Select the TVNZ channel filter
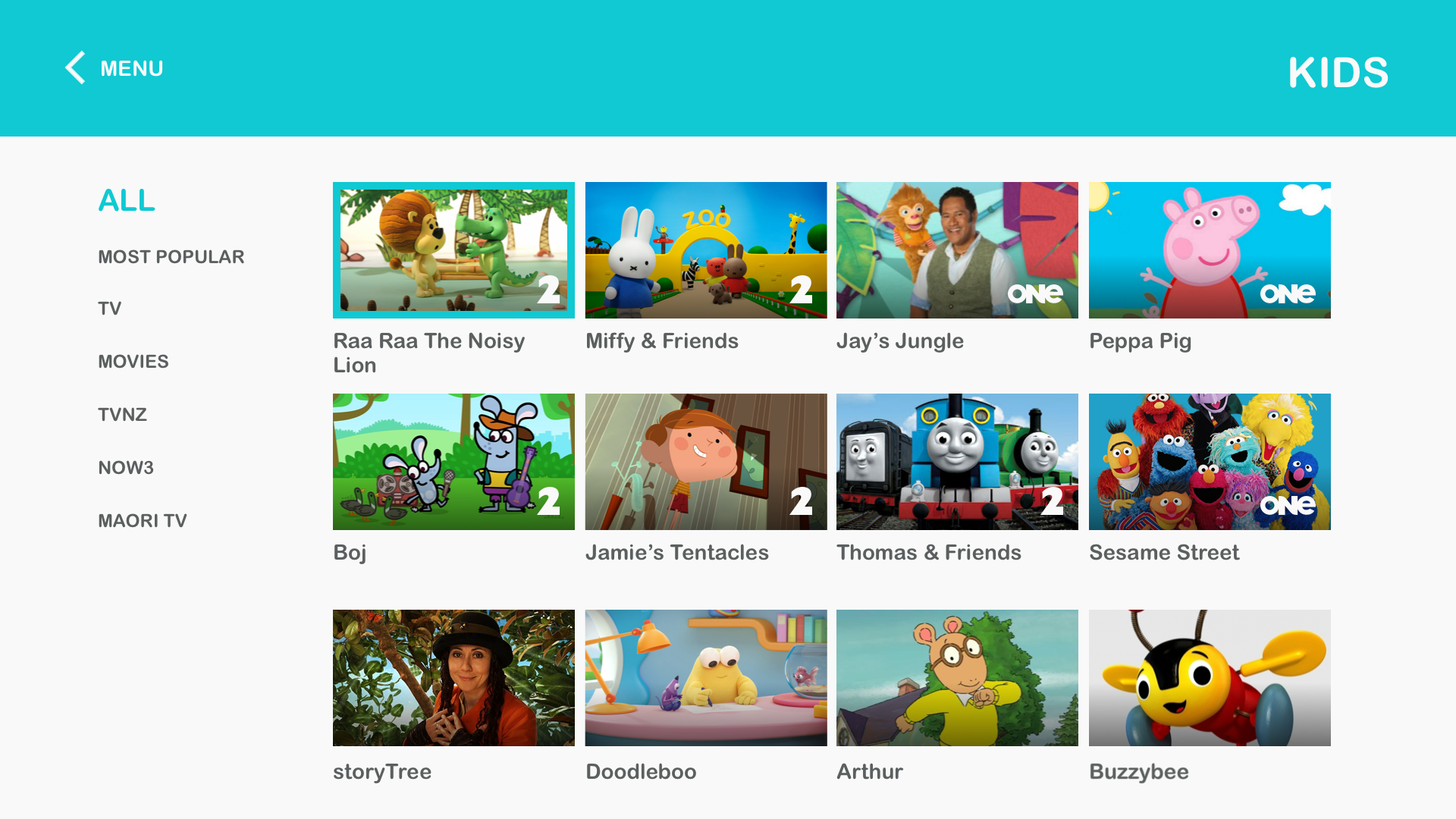The image size is (1456, 819). (123, 415)
